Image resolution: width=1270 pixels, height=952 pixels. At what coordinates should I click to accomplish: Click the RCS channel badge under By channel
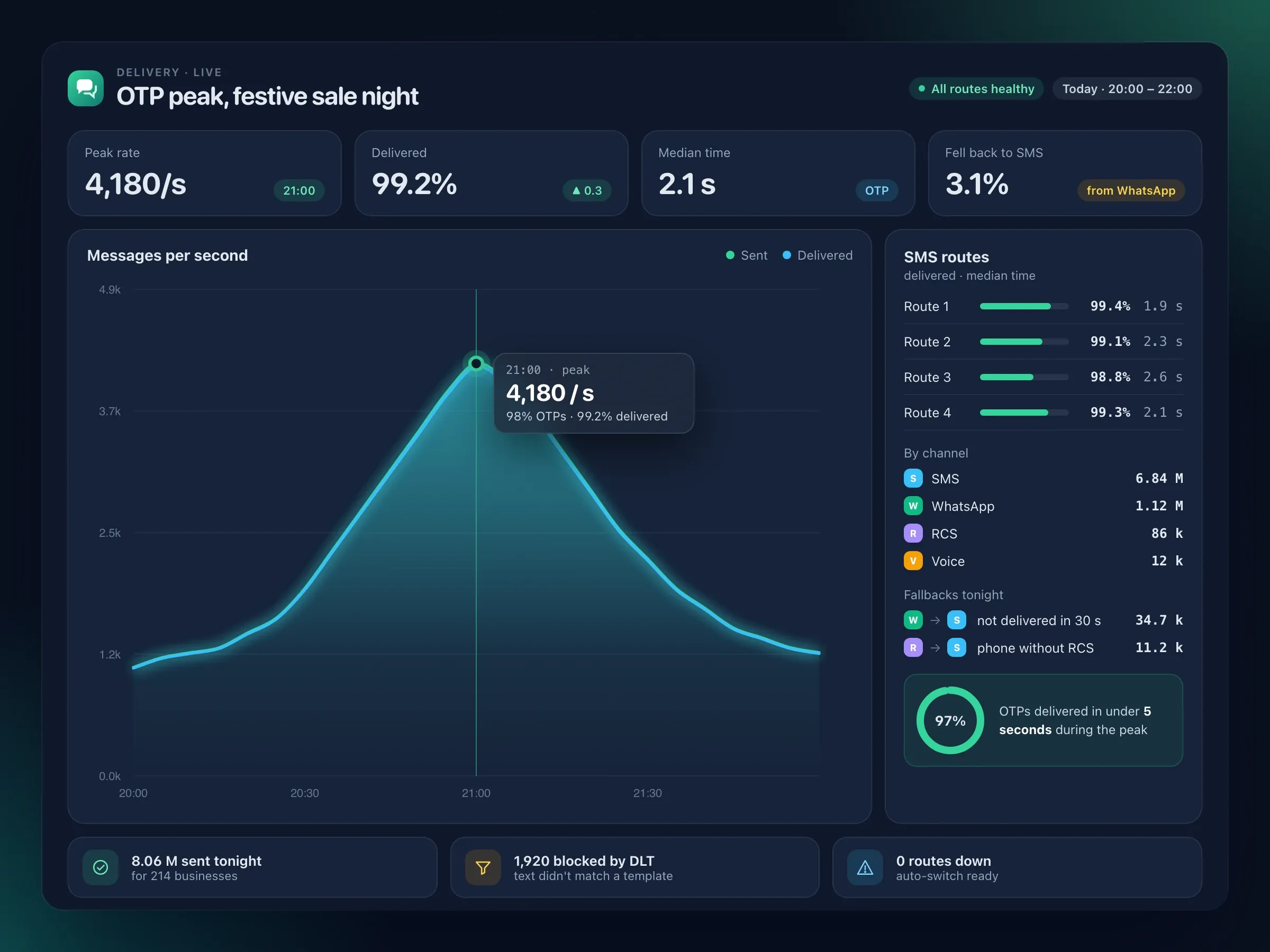click(913, 533)
